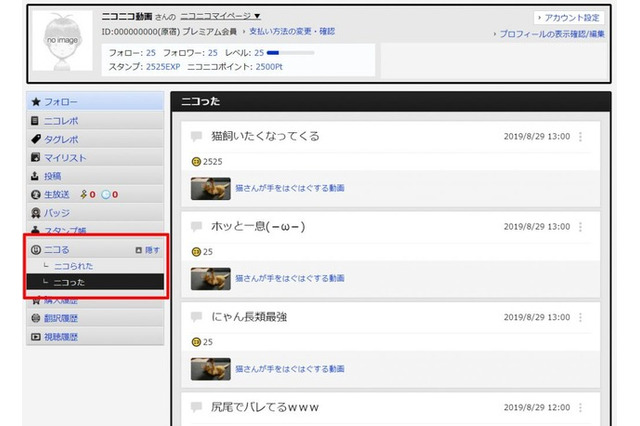Image resolution: width=640 pixels, height=426 pixels.
Task: Click comment bubble icon beside ホッと一息
Action: (196, 226)
